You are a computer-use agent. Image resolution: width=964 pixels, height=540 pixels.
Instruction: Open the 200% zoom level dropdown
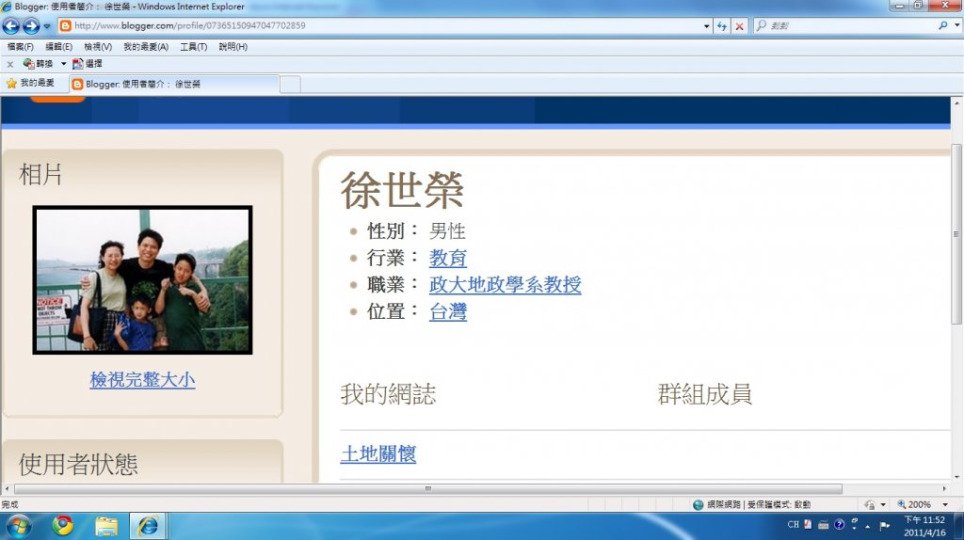tap(946, 505)
